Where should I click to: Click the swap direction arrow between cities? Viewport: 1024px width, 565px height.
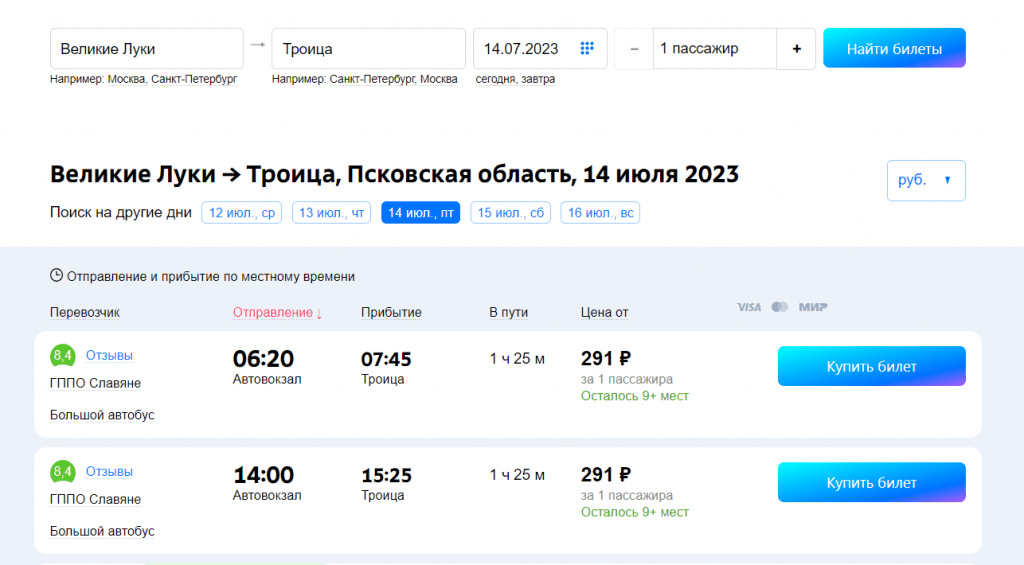(x=258, y=44)
